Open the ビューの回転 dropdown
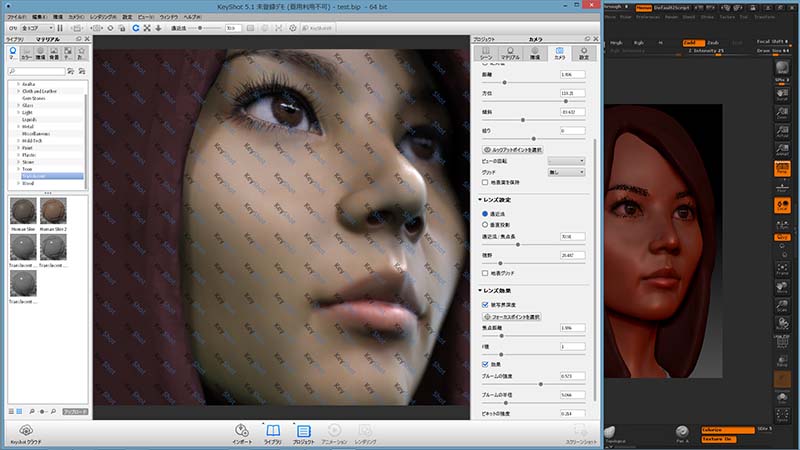The height and width of the screenshot is (450, 800). coord(566,161)
